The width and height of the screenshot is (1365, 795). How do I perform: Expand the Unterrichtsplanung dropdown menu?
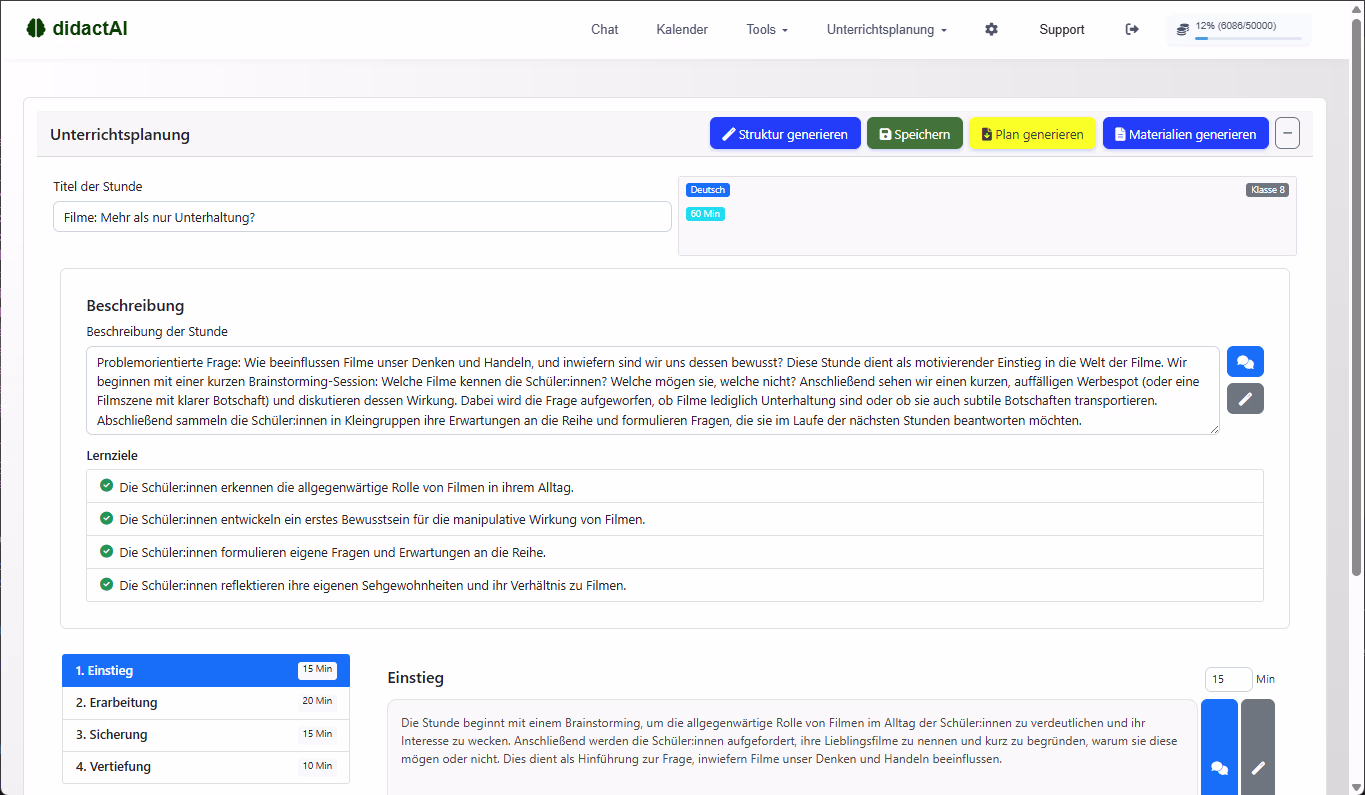[886, 30]
